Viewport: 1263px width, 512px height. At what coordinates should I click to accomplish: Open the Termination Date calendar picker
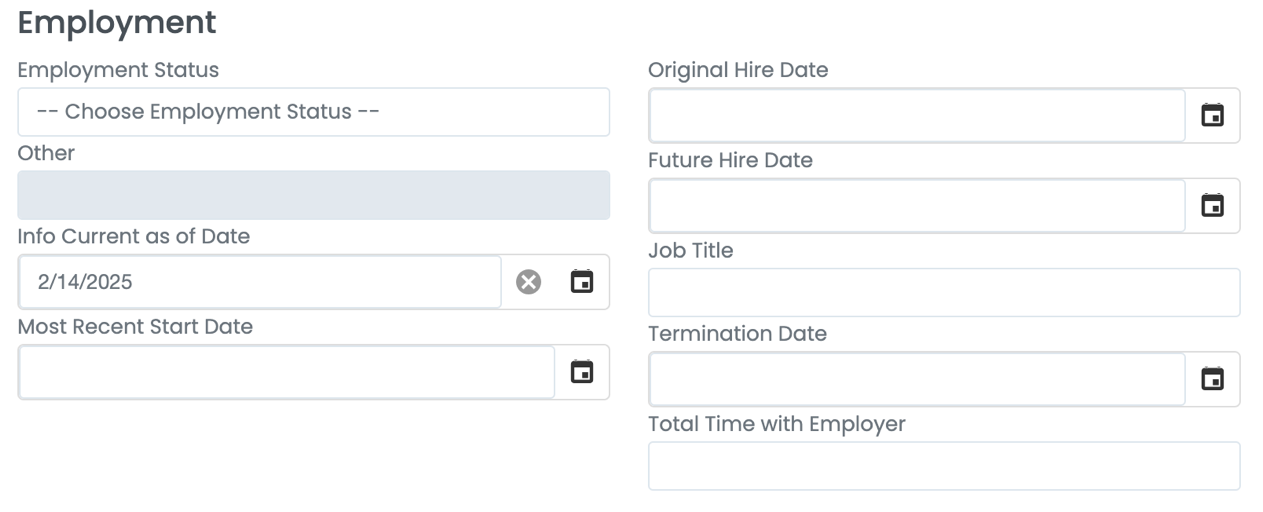click(x=1212, y=379)
